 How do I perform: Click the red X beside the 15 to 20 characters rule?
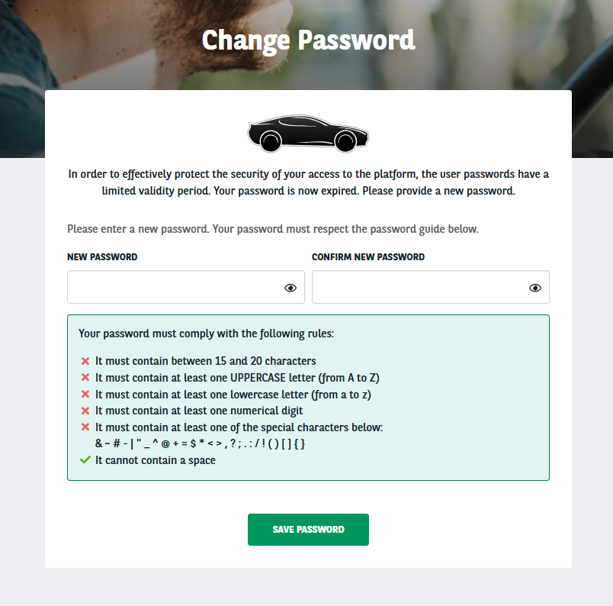coord(85,361)
